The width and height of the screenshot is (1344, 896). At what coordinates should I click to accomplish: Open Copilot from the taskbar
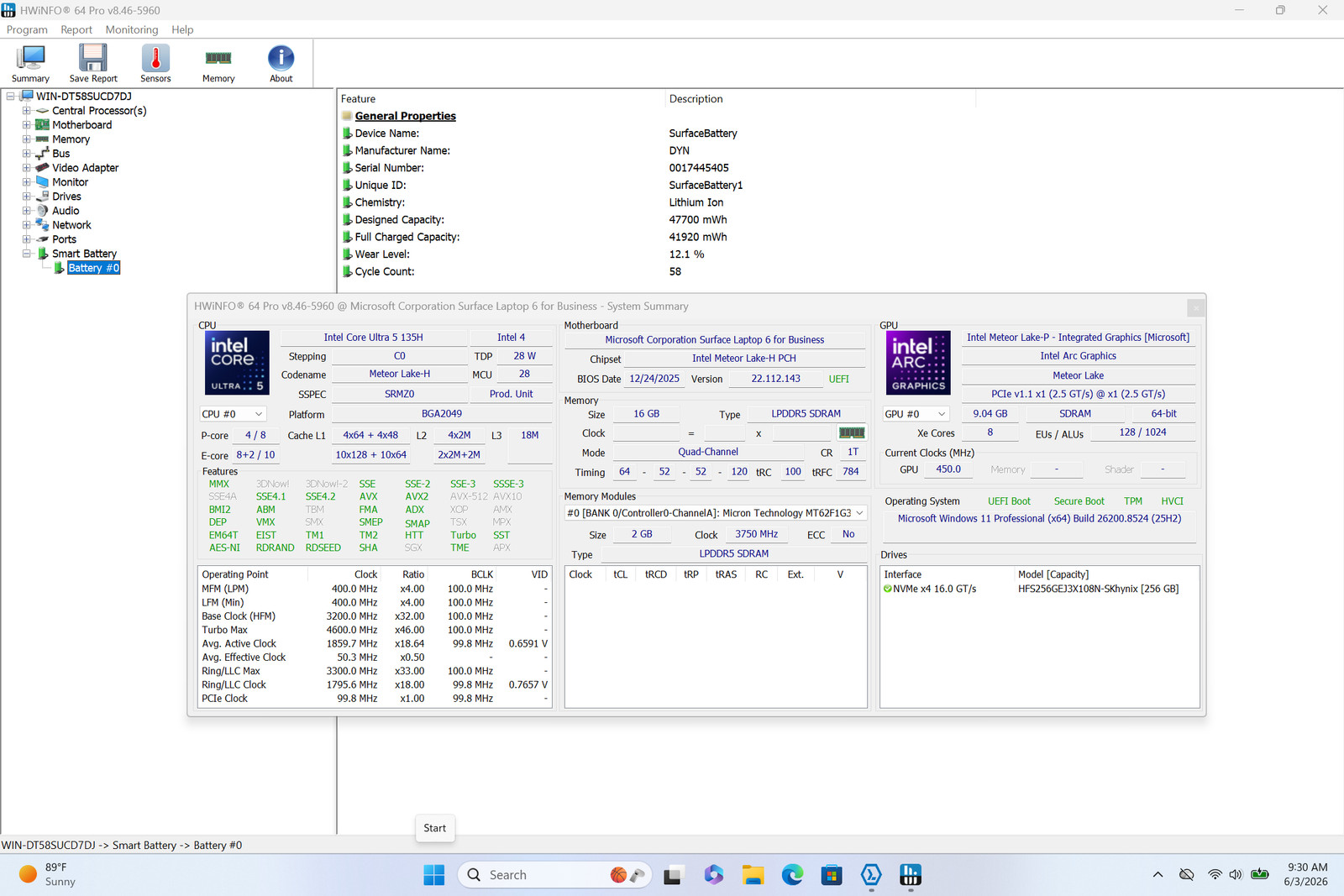coord(714,875)
